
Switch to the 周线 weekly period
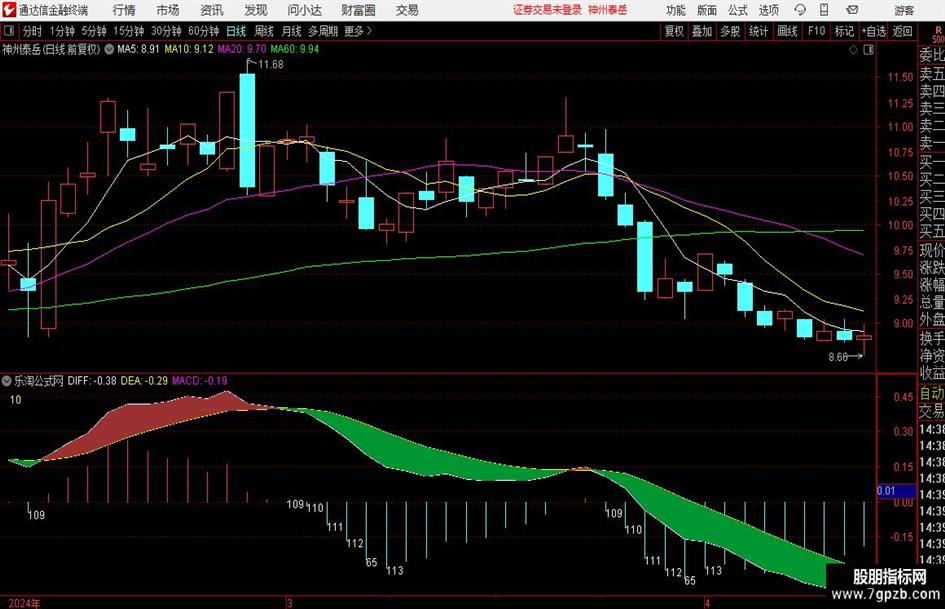(264, 31)
